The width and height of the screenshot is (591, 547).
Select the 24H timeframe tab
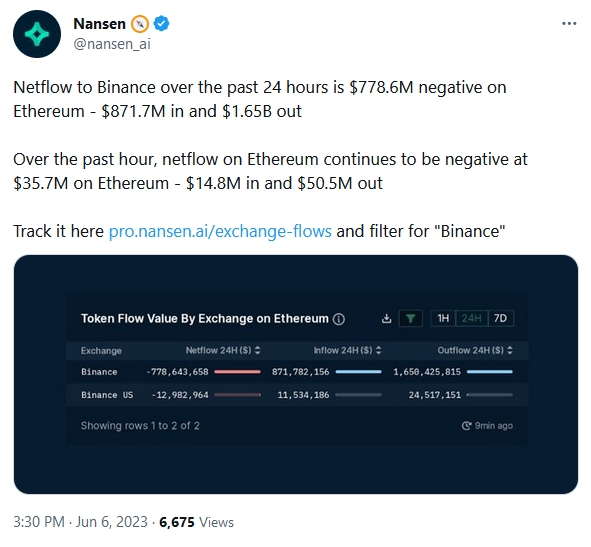point(472,319)
